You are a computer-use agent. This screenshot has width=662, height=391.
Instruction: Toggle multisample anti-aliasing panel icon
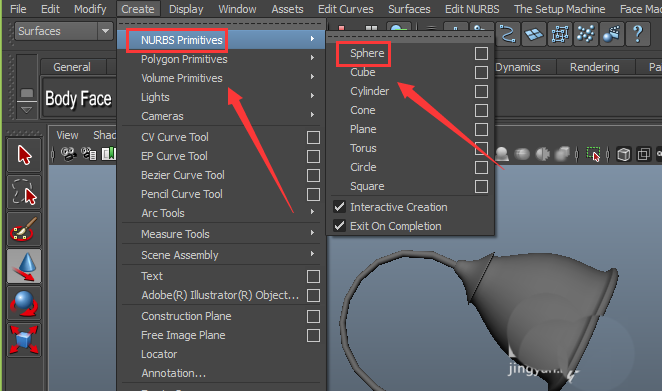562,154
